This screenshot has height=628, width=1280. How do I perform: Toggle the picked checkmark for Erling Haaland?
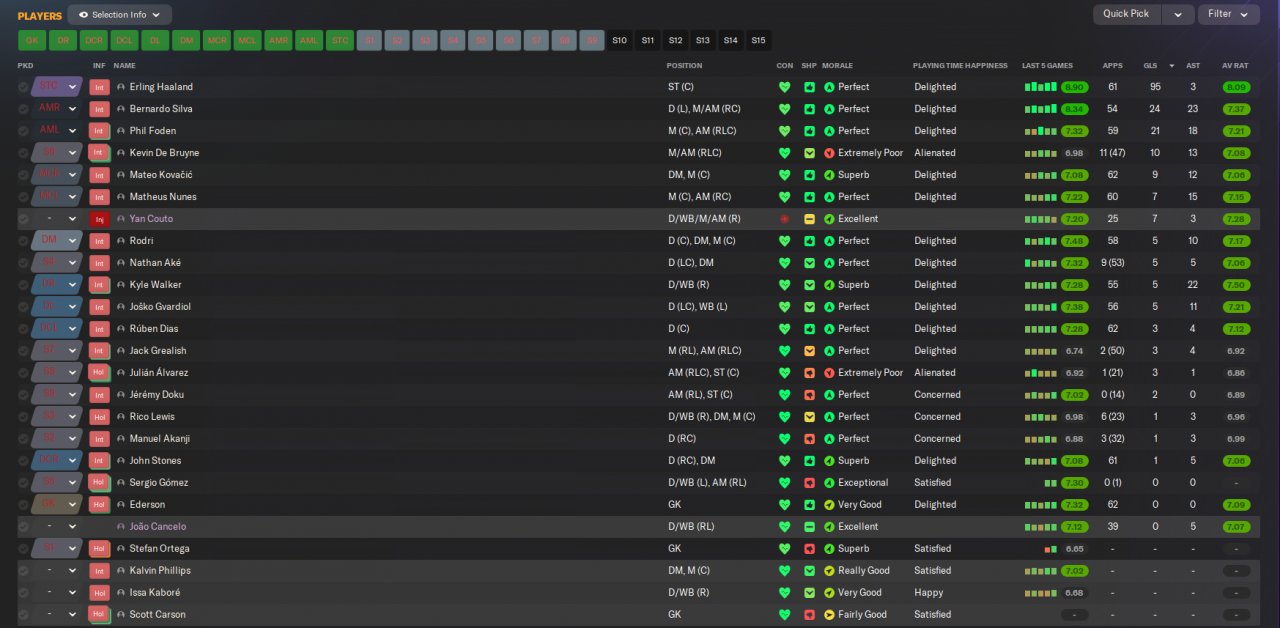click(23, 87)
